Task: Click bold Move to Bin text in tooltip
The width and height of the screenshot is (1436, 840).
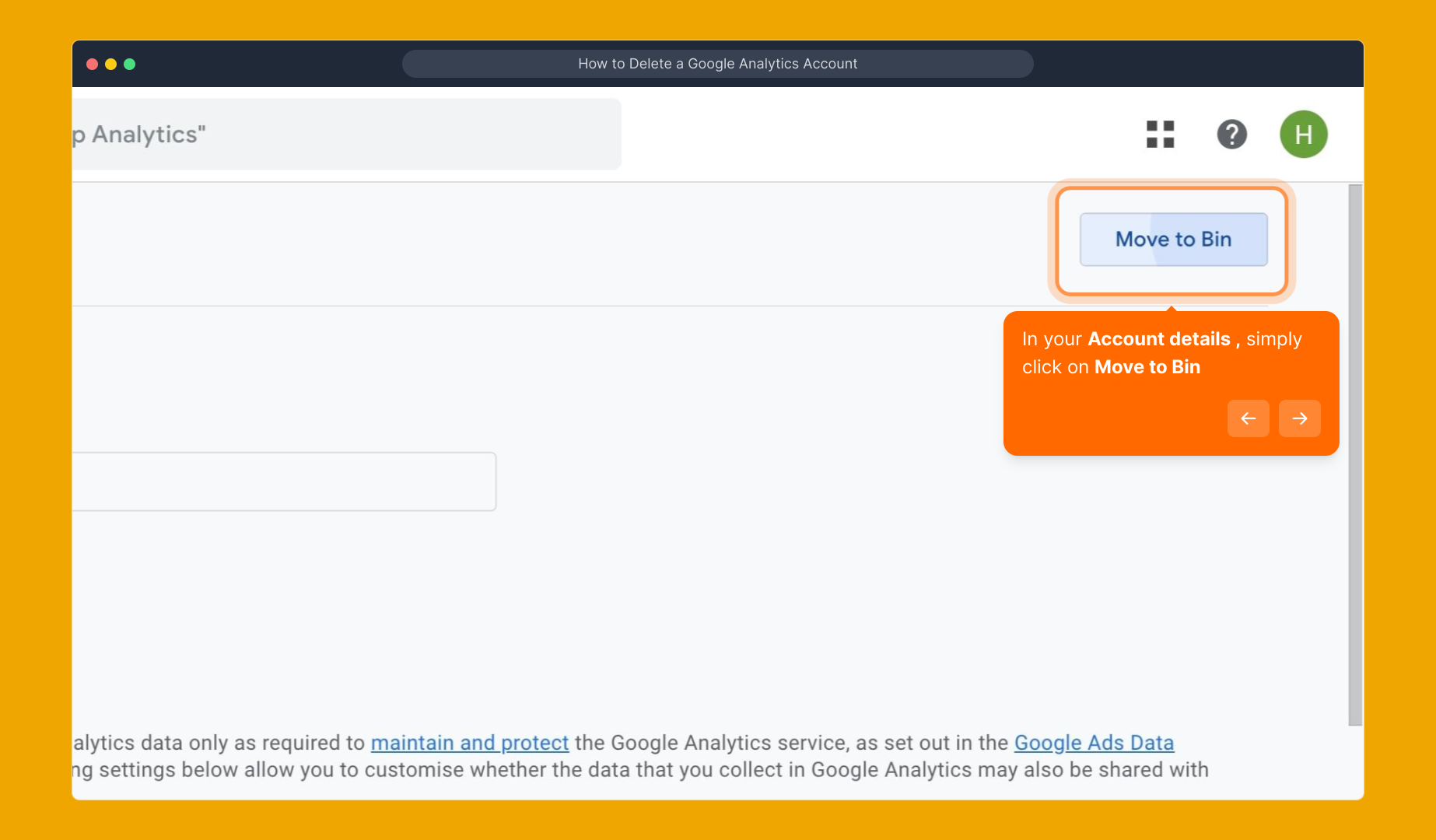Action: click(x=1147, y=367)
